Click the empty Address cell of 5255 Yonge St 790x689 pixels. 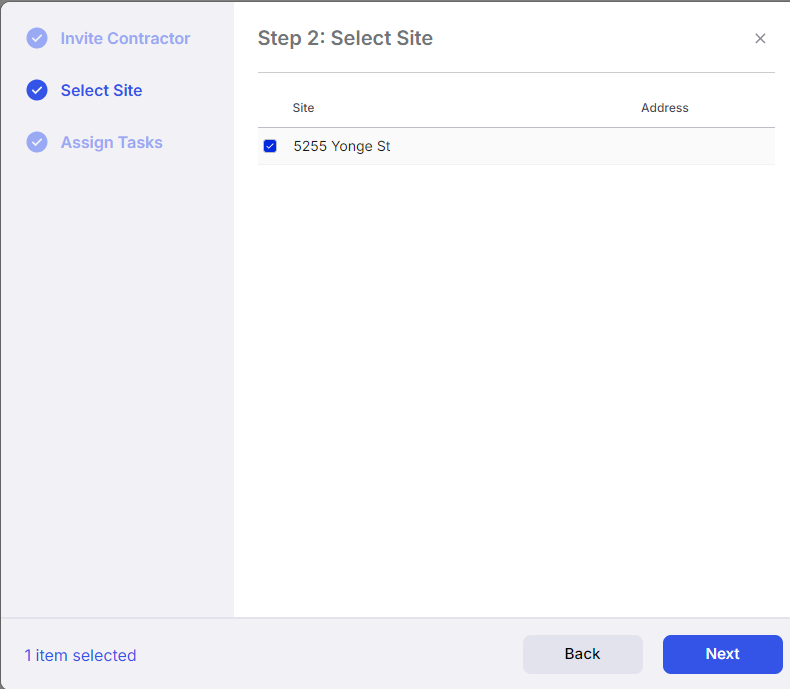tap(705, 146)
